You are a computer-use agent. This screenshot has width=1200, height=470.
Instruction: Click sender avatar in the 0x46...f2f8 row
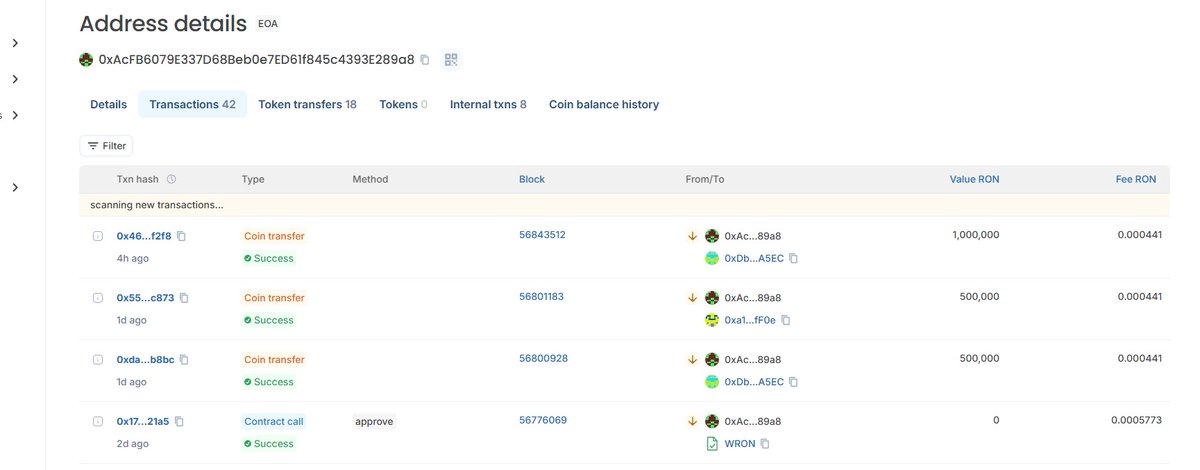point(712,236)
